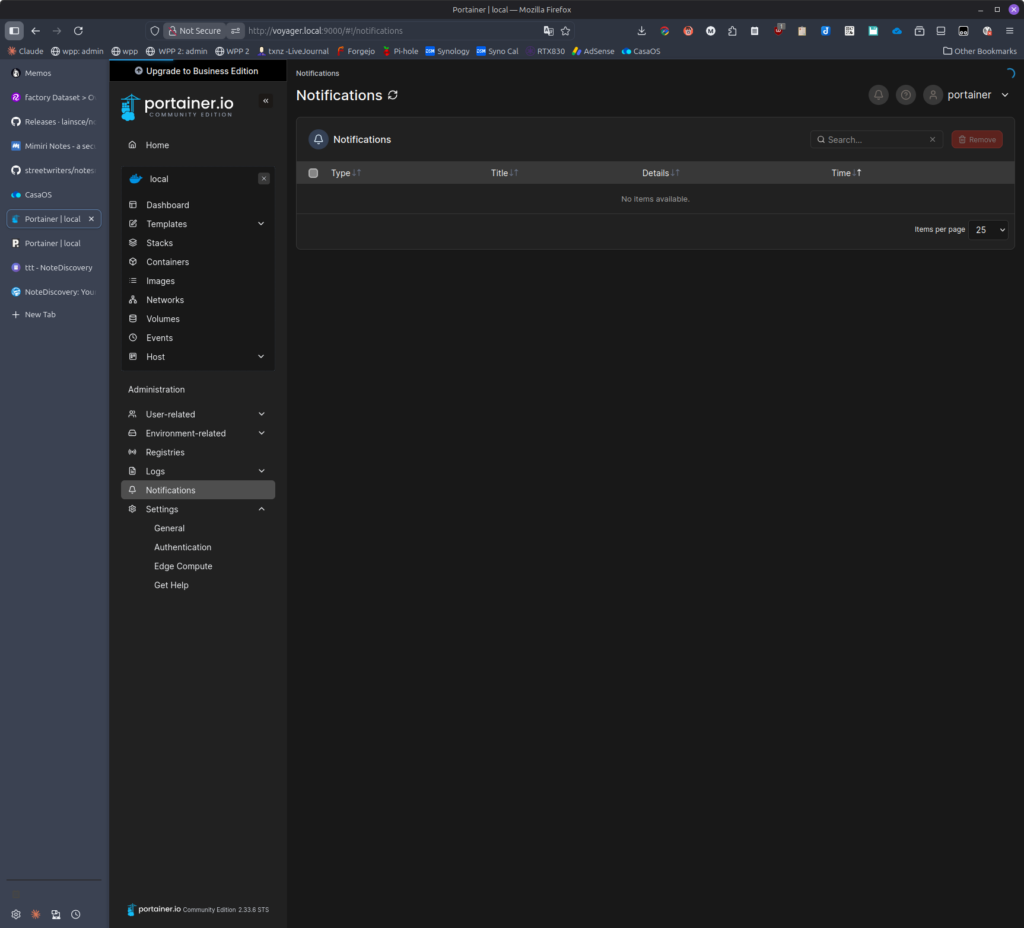
Task: Open Containers in the sidebar
Action: [167, 262]
